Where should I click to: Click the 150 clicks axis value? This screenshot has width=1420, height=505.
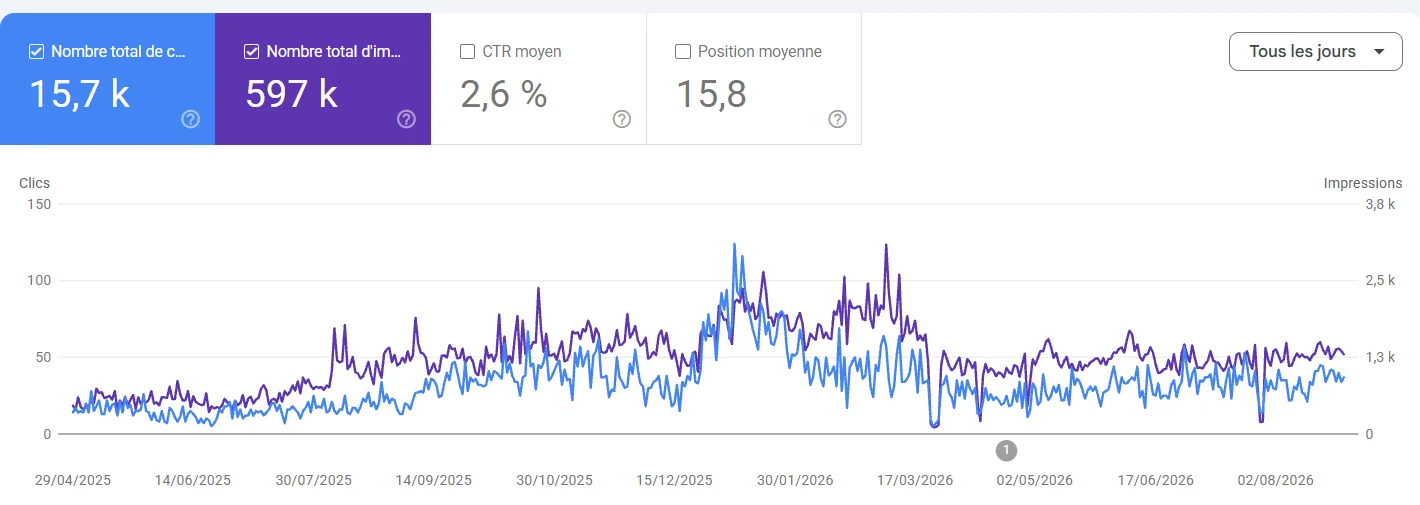(39, 204)
